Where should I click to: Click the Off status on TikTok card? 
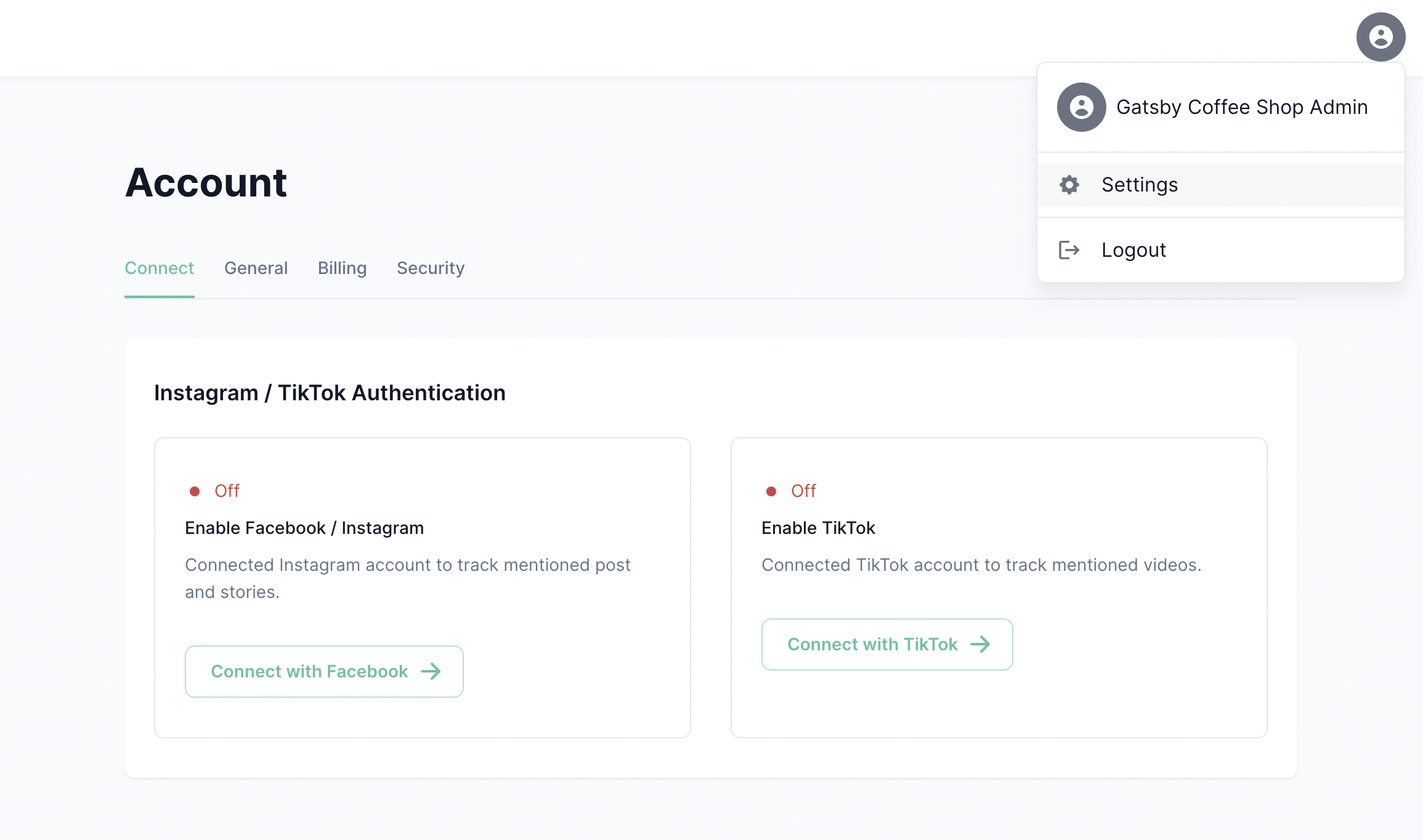(x=803, y=491)
